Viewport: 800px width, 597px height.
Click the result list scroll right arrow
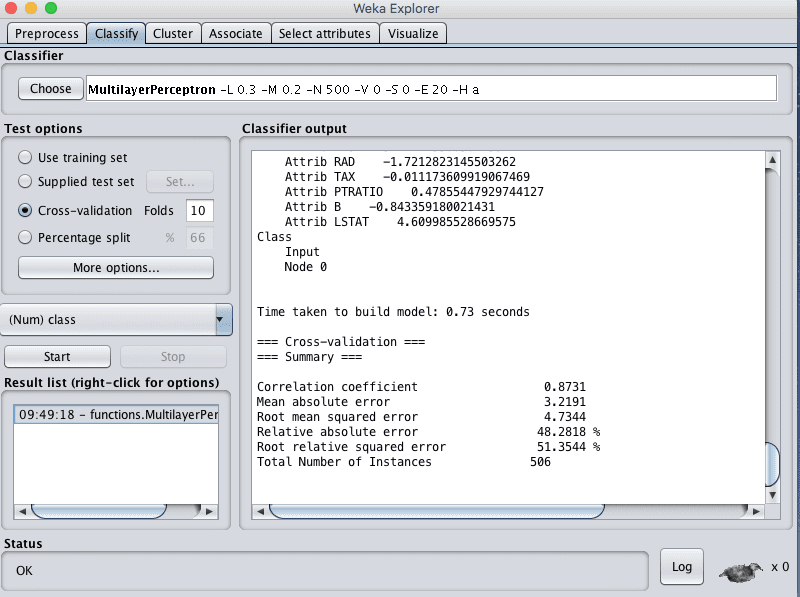pyautogui.click(x=209, y=511)
